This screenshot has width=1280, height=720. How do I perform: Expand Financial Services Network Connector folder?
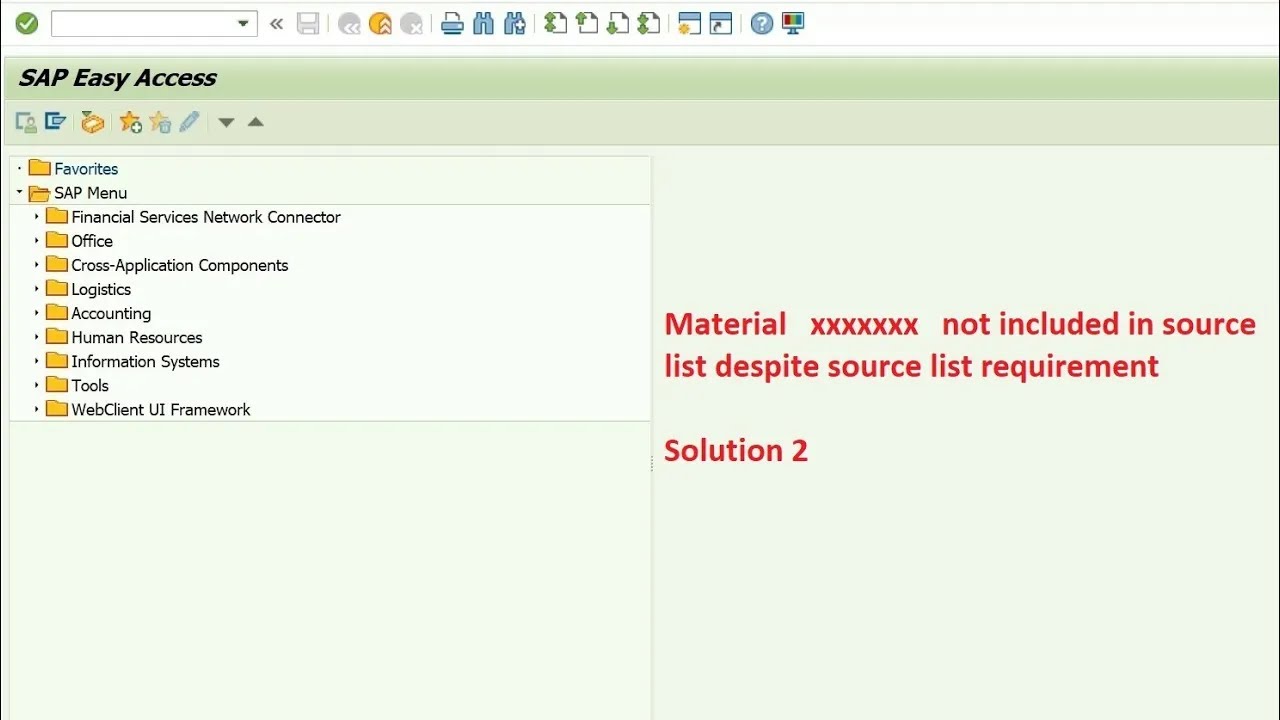37,216
